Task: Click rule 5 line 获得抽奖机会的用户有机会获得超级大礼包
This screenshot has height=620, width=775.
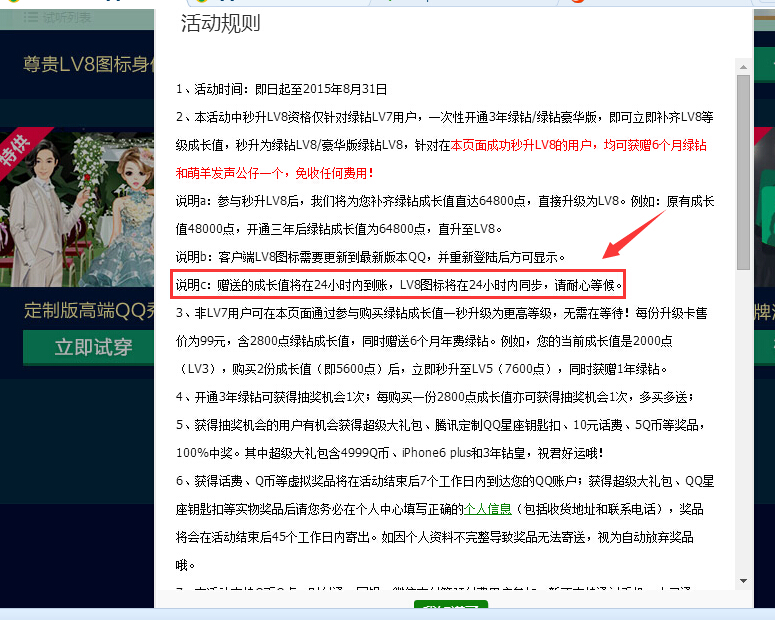Action: click(x=440, y=425)
